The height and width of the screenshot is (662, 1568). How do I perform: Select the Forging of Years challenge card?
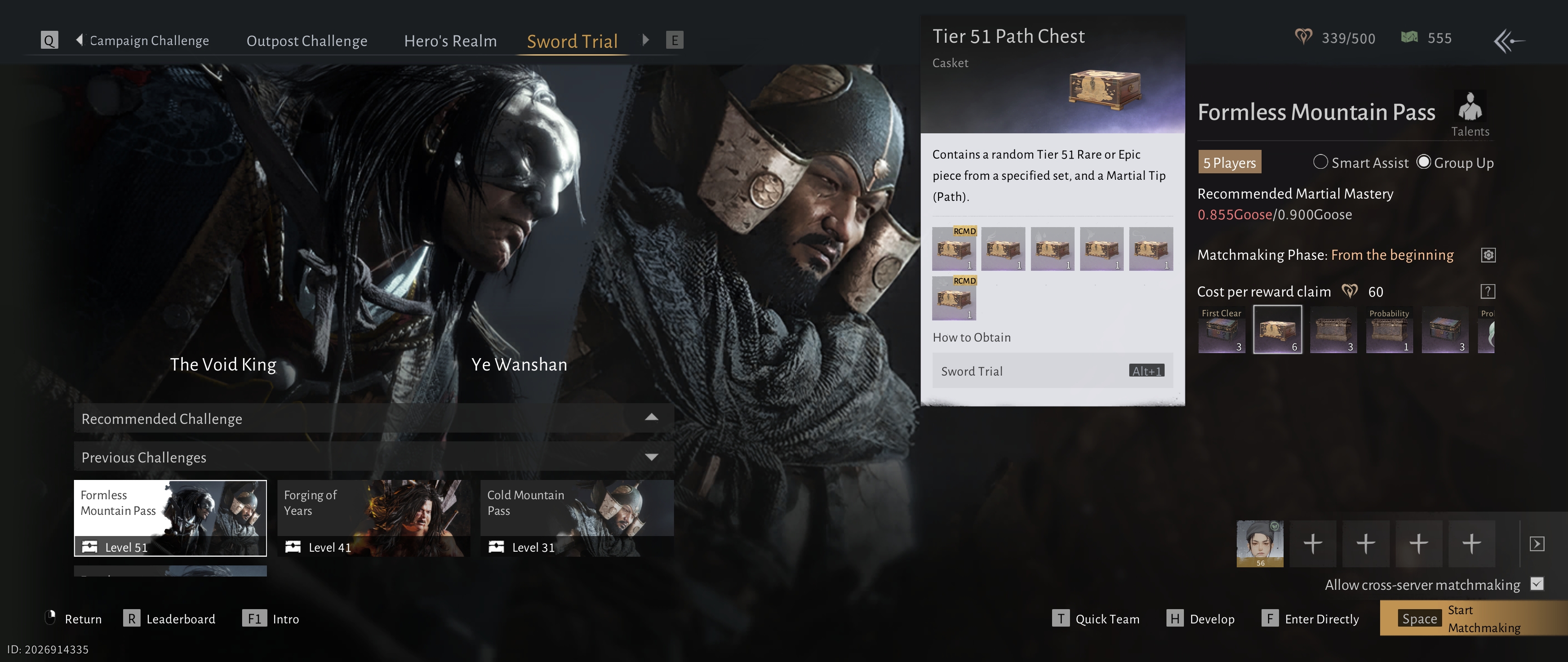coord(373,518)
